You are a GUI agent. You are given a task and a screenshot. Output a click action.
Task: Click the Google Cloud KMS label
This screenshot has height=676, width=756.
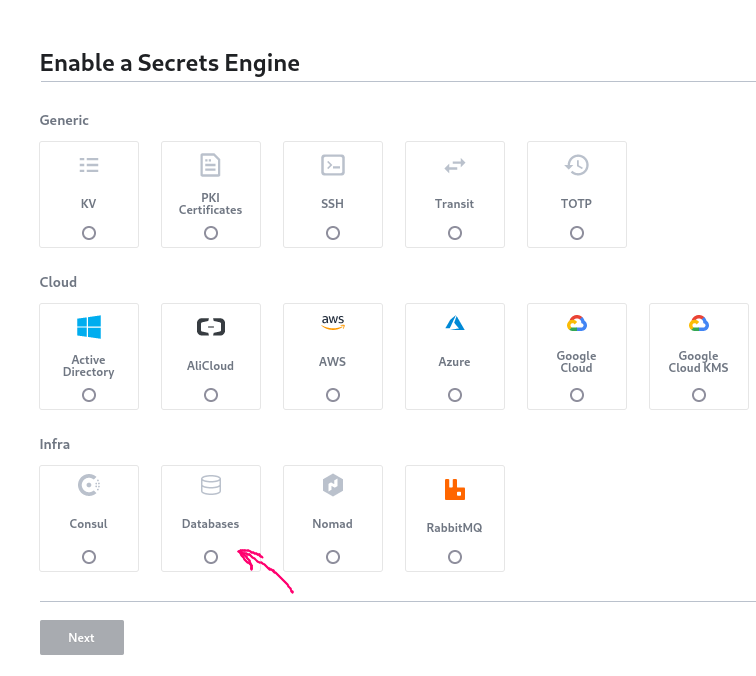pos(699,362)
